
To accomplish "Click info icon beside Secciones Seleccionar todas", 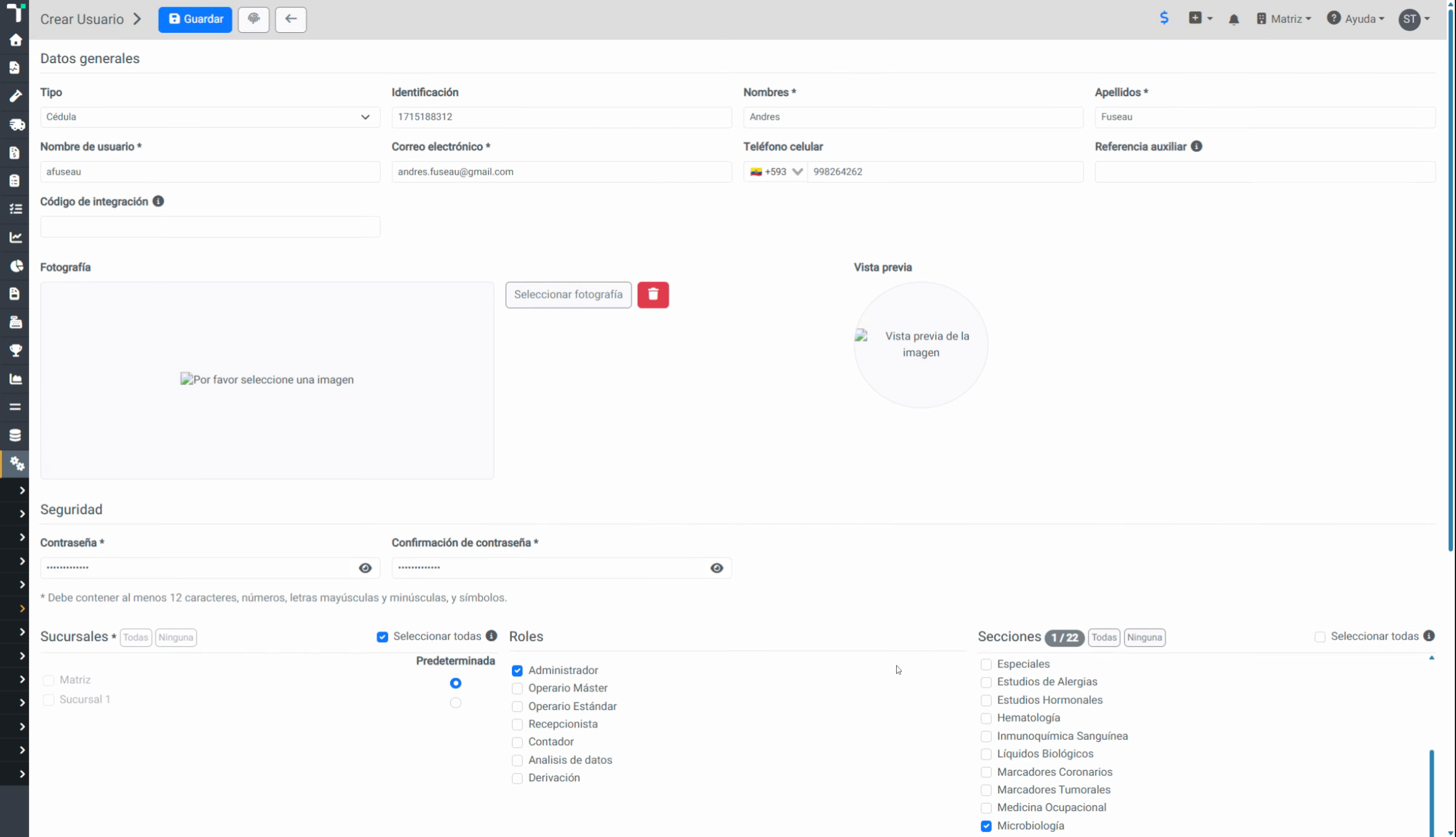I will click(1429, 636).
